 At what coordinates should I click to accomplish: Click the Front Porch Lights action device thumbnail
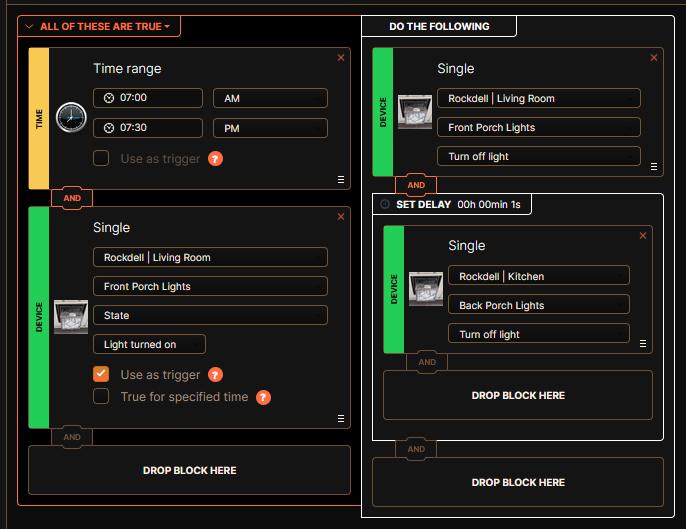[x=415, y=112]
